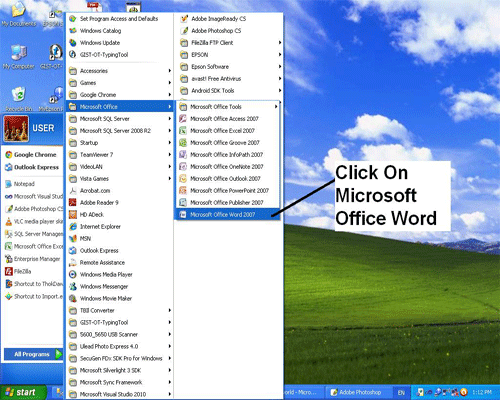Expand the Accessories submenu arrow
Screen dimensions: 500x400
[x=170, y=71]
